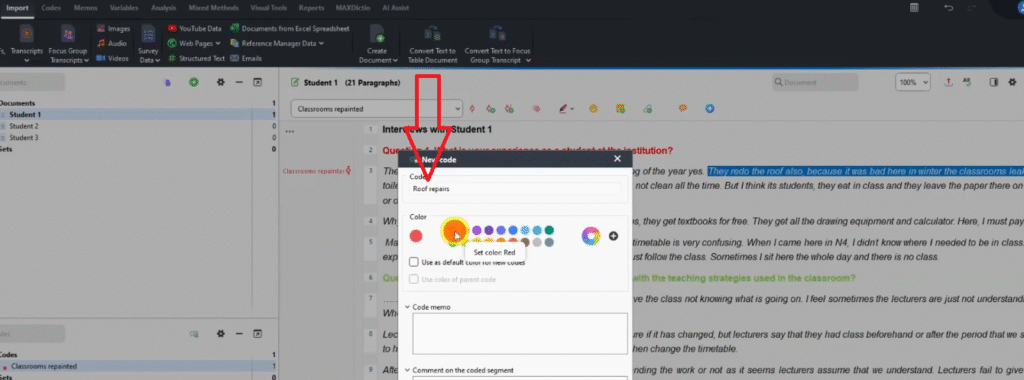
Task: Open the Document System settings gear
Action: 221,82
